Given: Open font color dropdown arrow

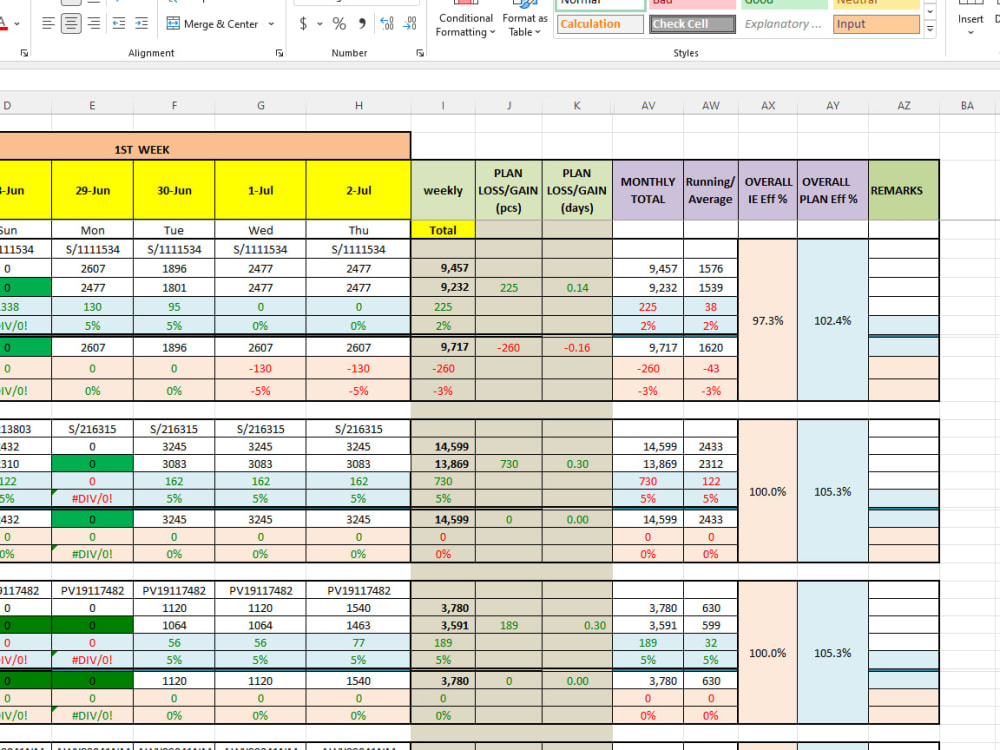Looking at the screenshot, I should click(x=17, y=24).
